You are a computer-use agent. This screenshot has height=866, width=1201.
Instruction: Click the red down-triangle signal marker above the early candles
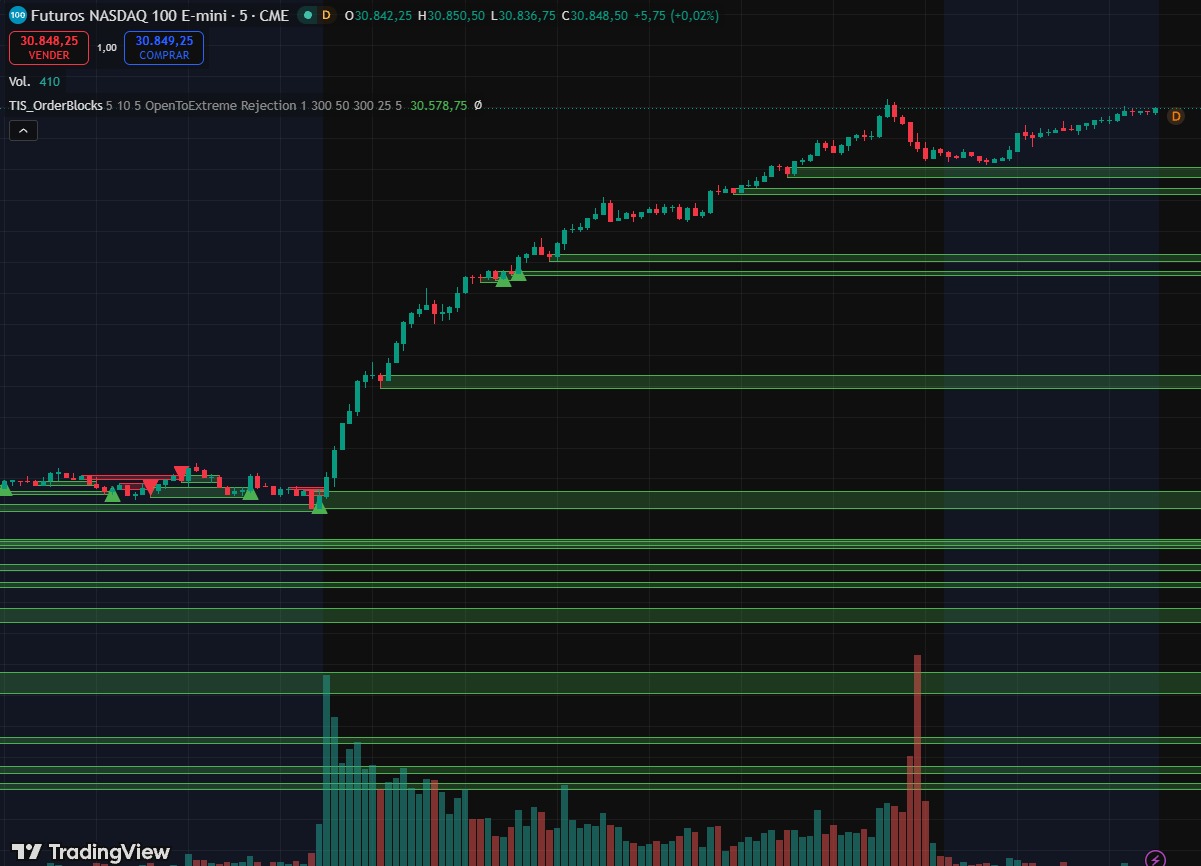pos(181,472)
